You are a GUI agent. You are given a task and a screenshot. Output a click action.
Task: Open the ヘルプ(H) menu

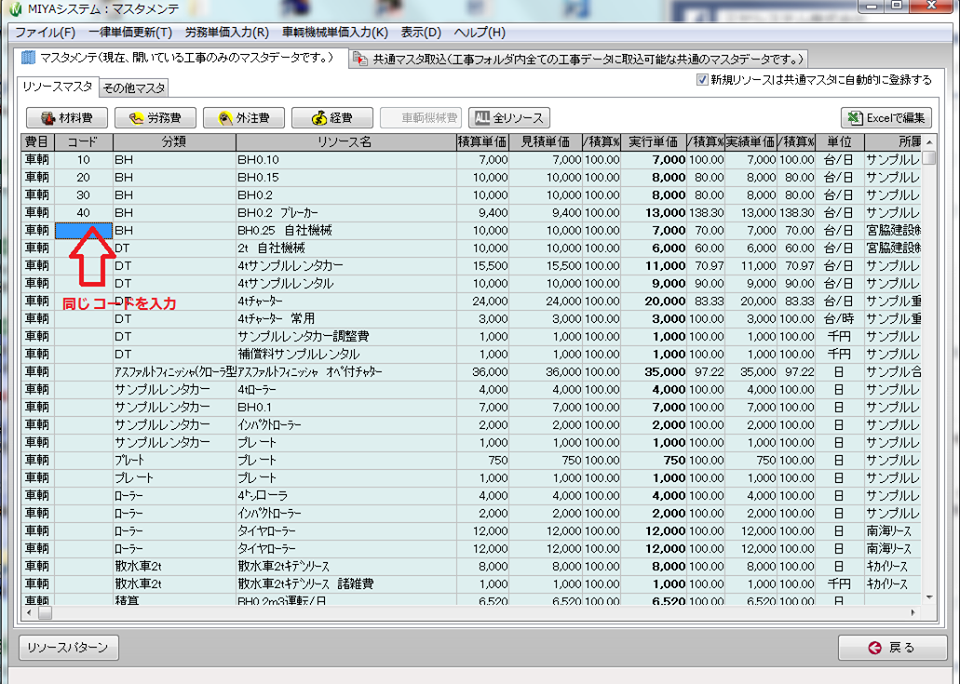click(480, 32)
